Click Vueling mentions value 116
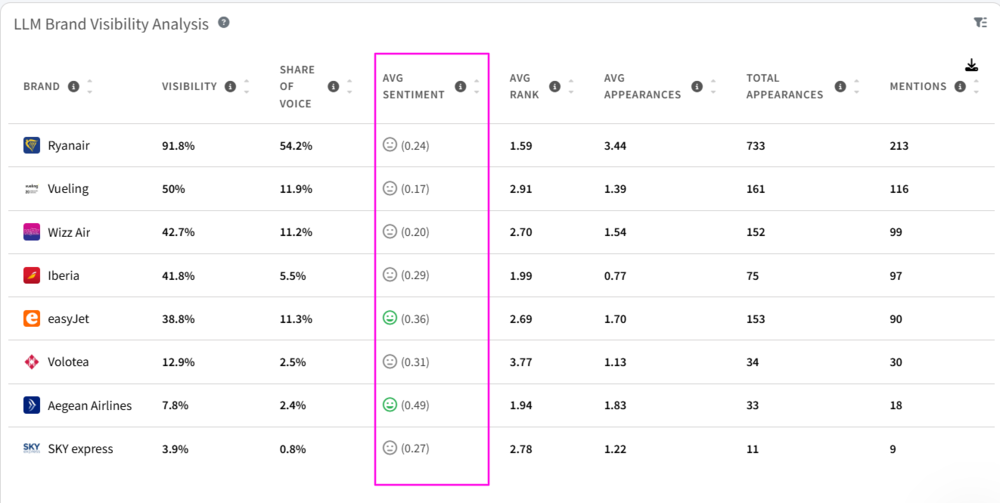This screenshot has height=503, width=1000. (x=899, y=189)
